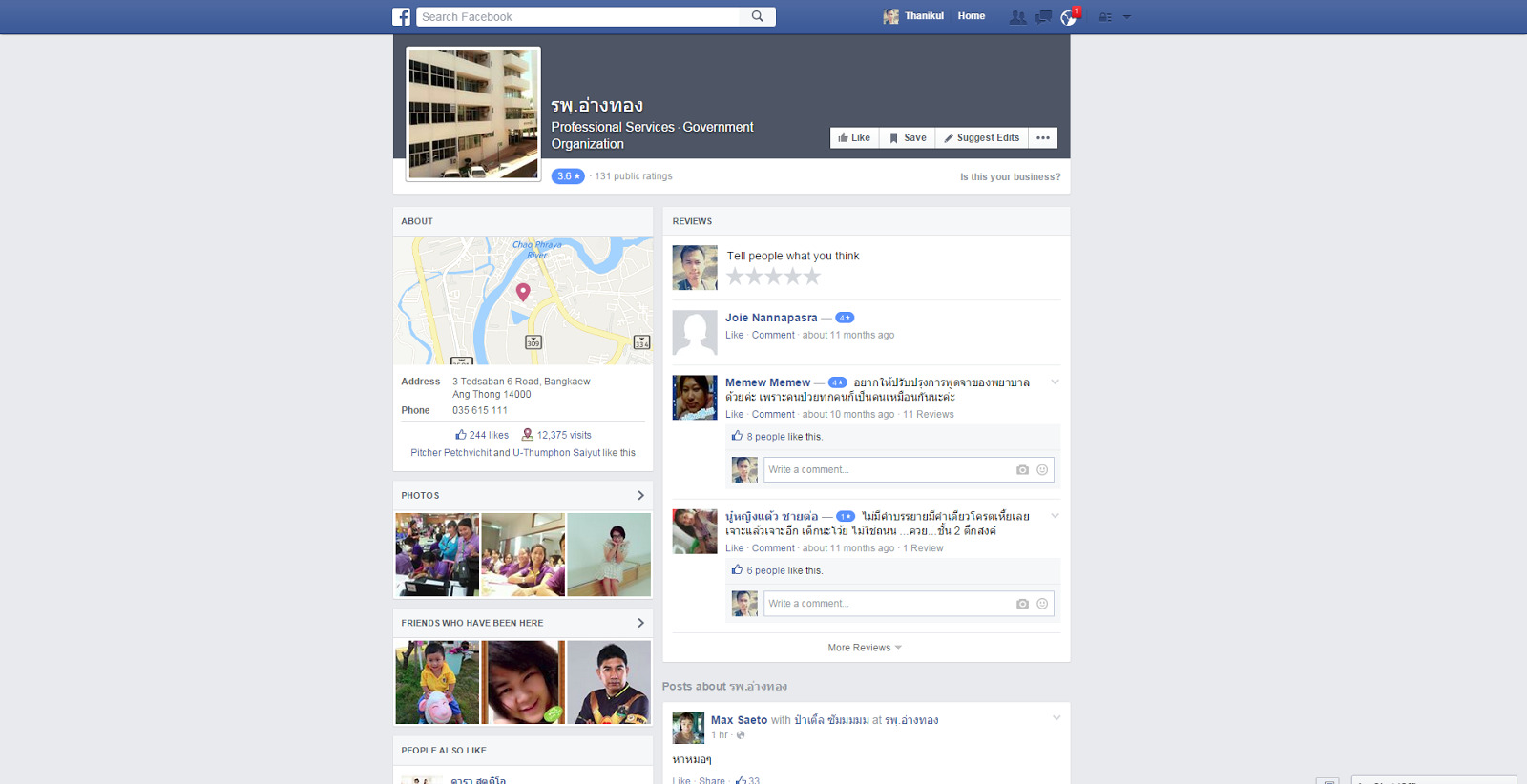Rate five stars in review box
The width and height of the screenshot is (1527, 784).
811,277
